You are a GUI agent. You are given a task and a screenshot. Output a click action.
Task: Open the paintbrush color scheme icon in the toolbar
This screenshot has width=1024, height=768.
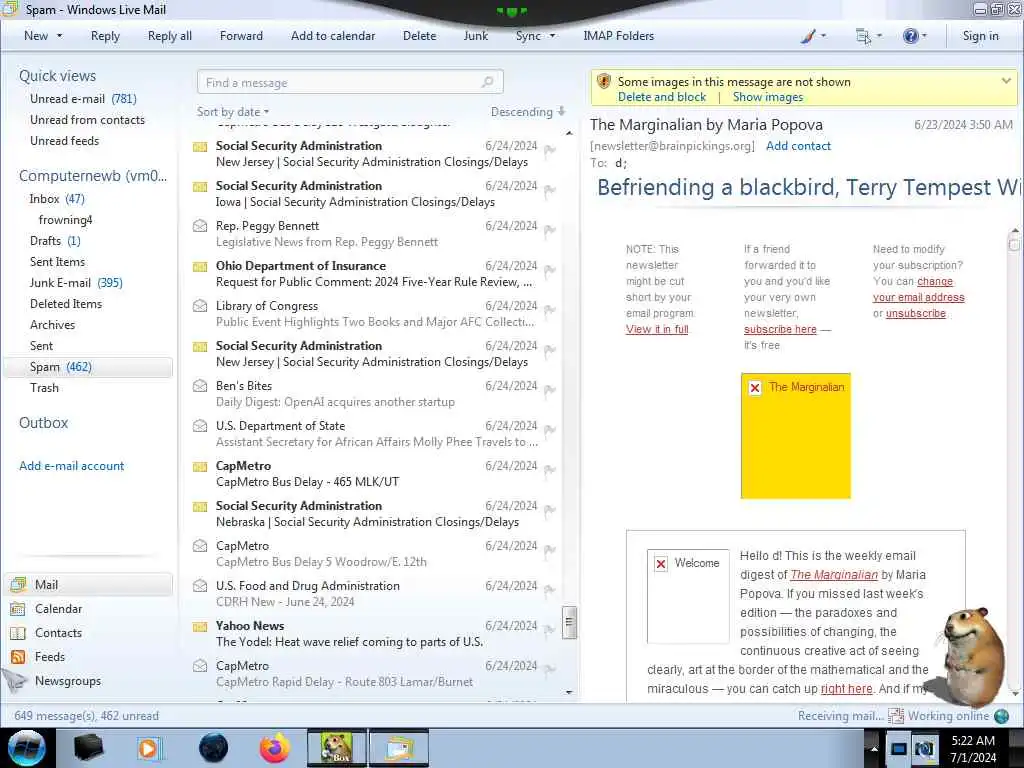click(x=808, y=36)
